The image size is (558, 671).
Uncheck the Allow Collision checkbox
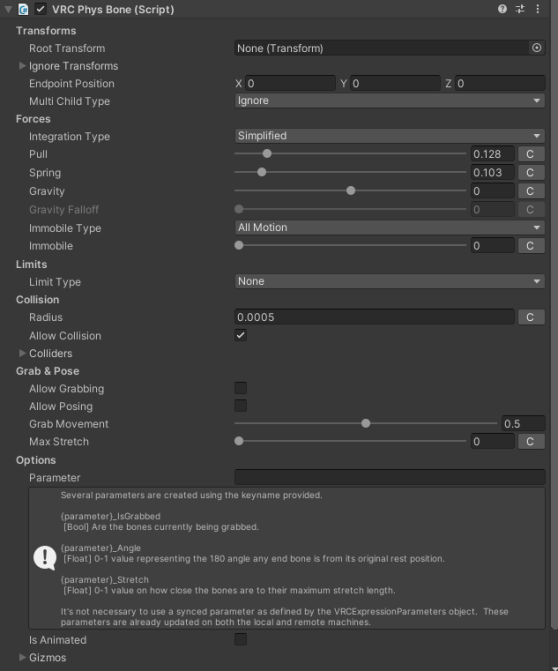click(240, 335)
